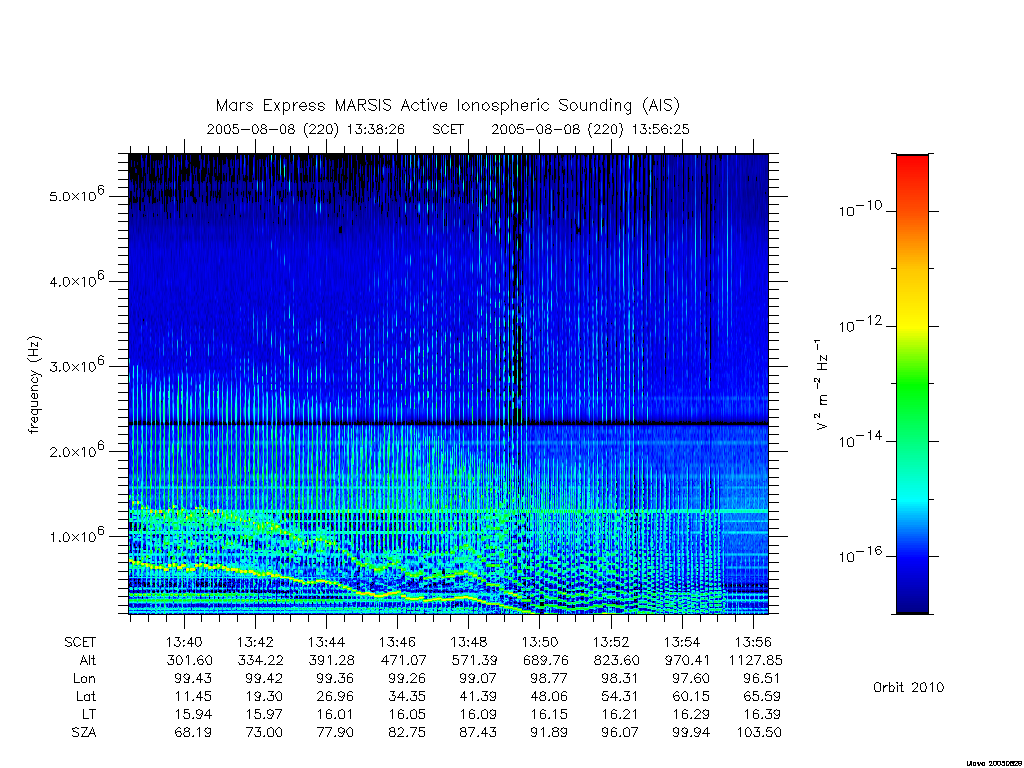Click latitude value 26.96
This screenshot has height=768, width=1024.
point(336,696)
